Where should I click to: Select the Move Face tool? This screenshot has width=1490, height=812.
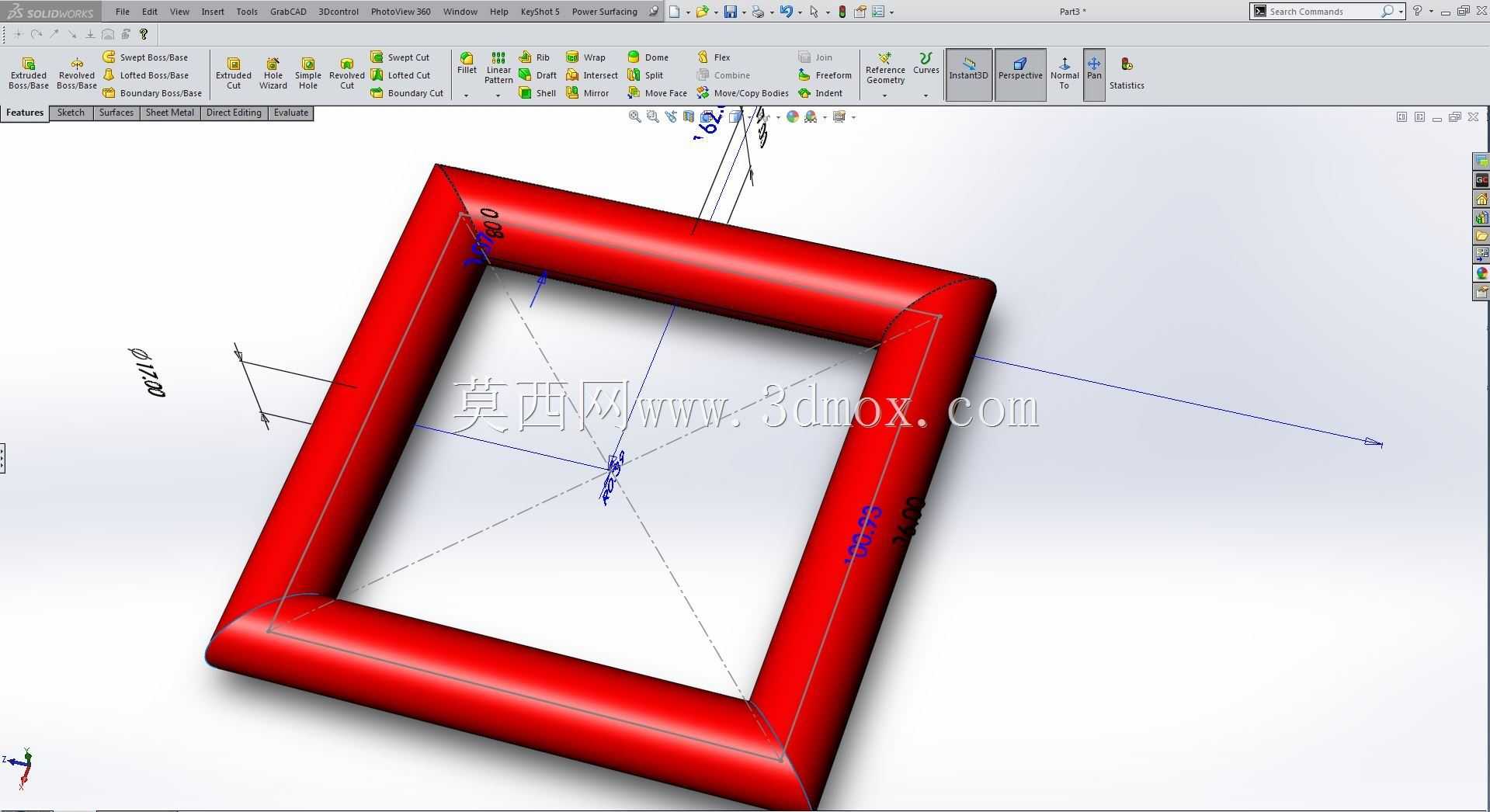[657, 93]
